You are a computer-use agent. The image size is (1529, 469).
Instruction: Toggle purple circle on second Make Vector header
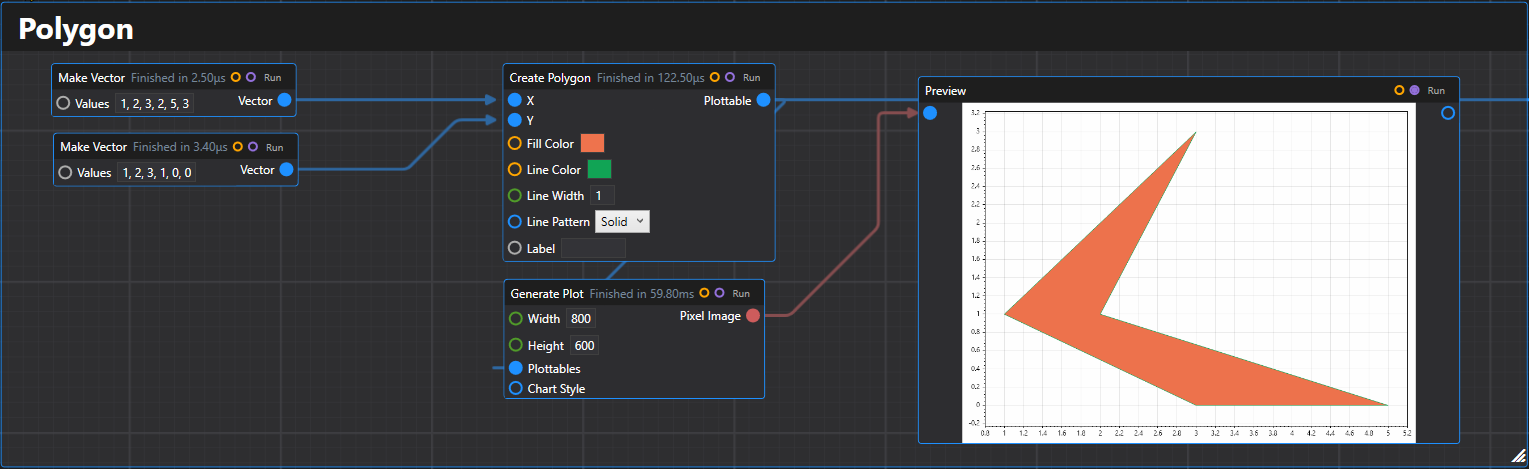pos(253,147)
